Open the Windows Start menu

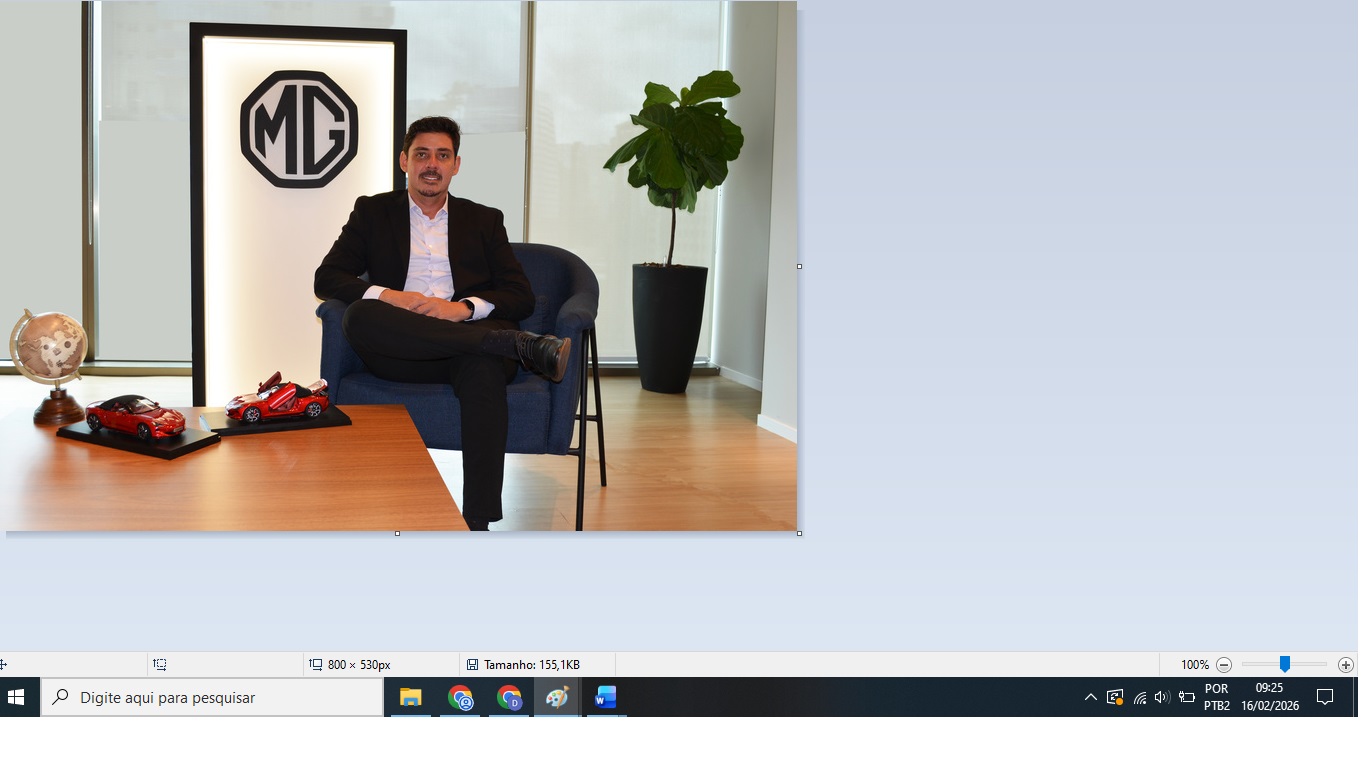17,697
